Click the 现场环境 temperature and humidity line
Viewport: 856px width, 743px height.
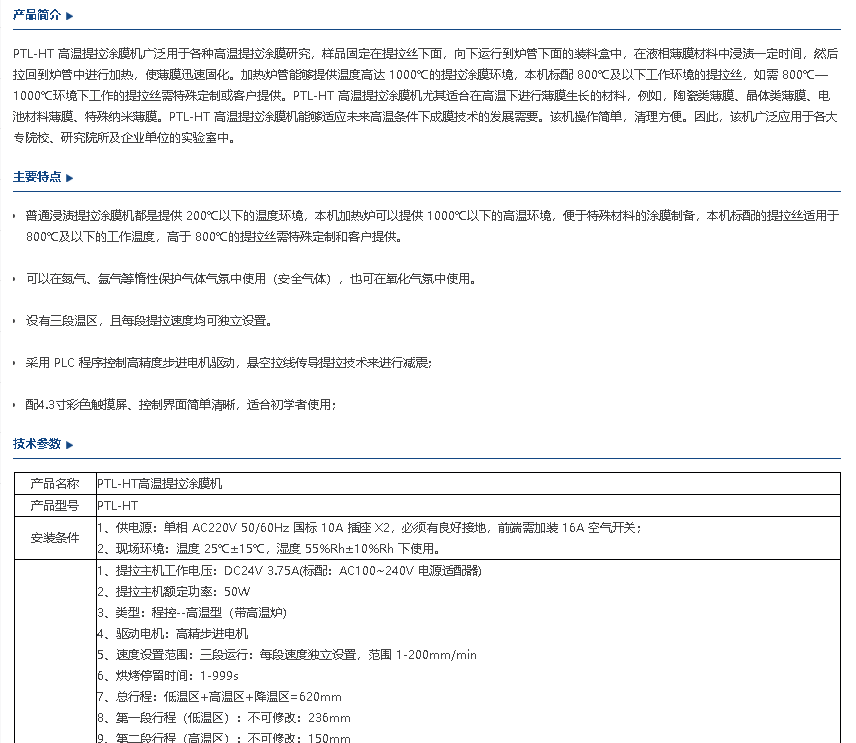(x=268, y=549)
